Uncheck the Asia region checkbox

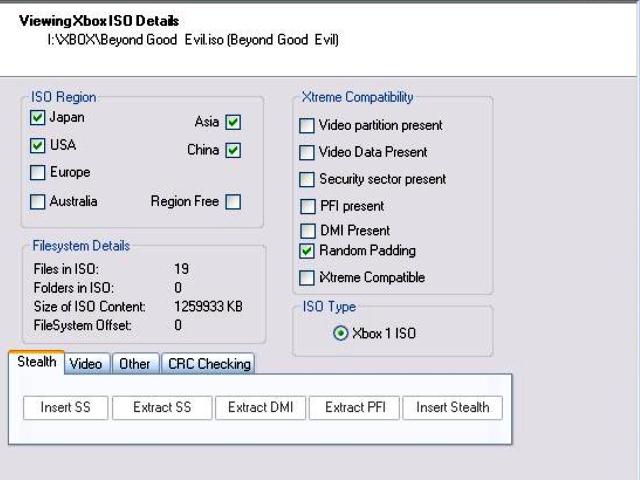(233, 122)
